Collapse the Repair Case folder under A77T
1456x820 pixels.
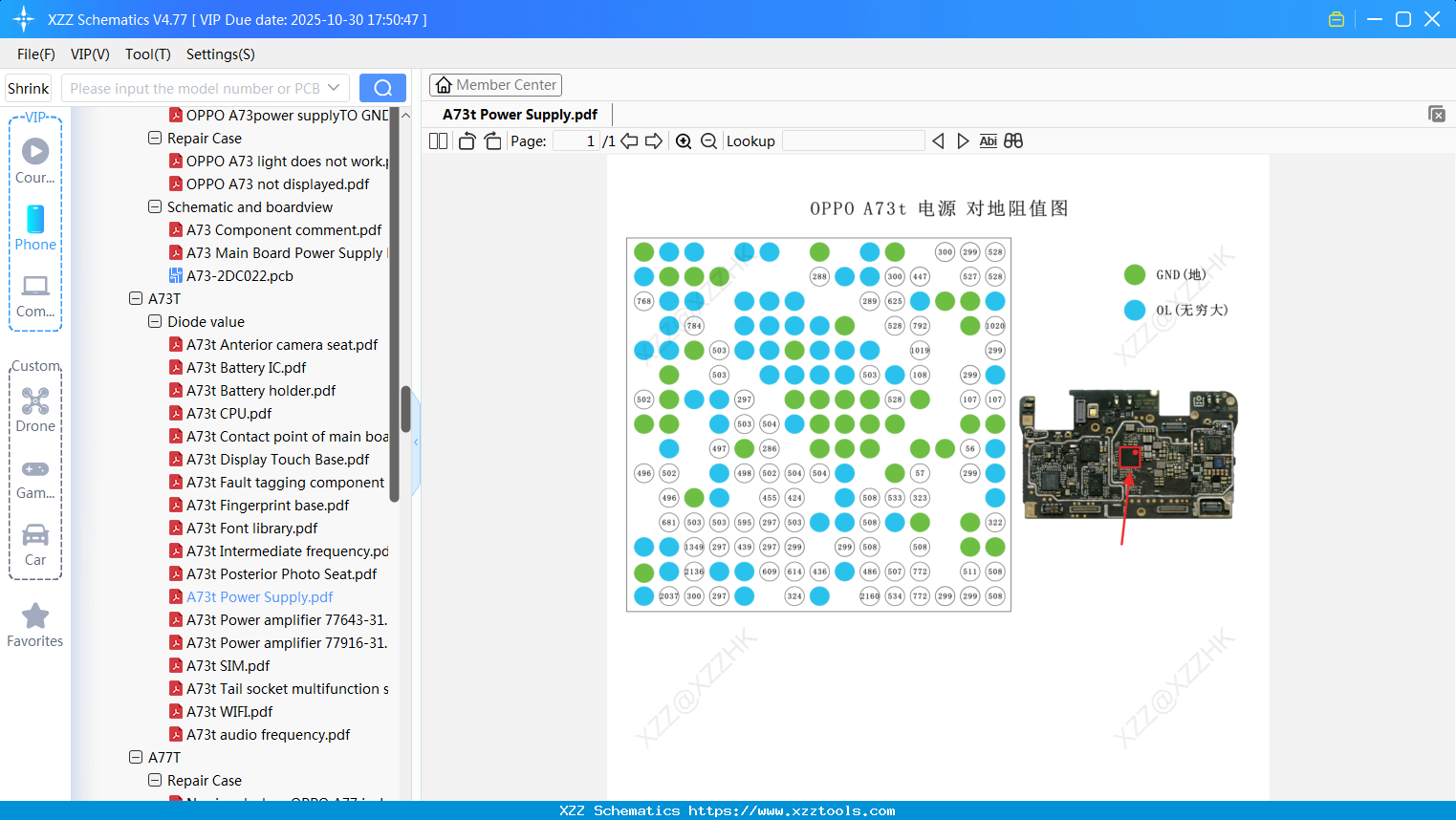pyautogui.click(x=155, y=781)
